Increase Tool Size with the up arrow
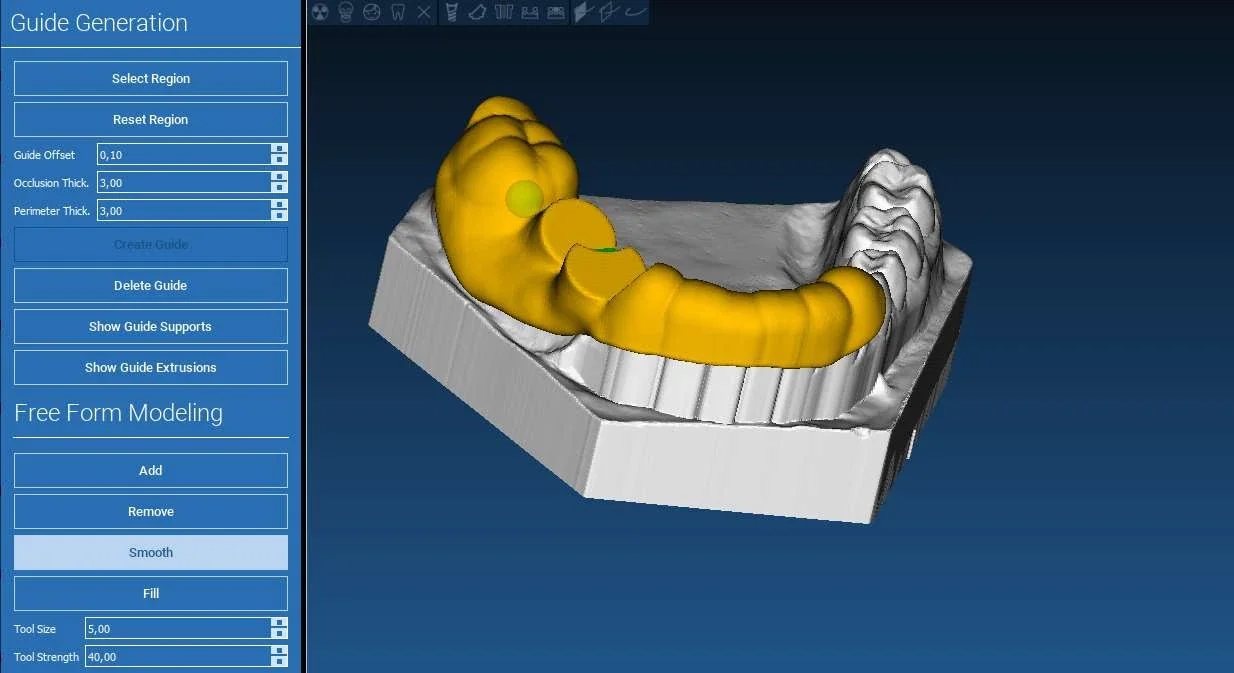 click(x=280, y=623)
